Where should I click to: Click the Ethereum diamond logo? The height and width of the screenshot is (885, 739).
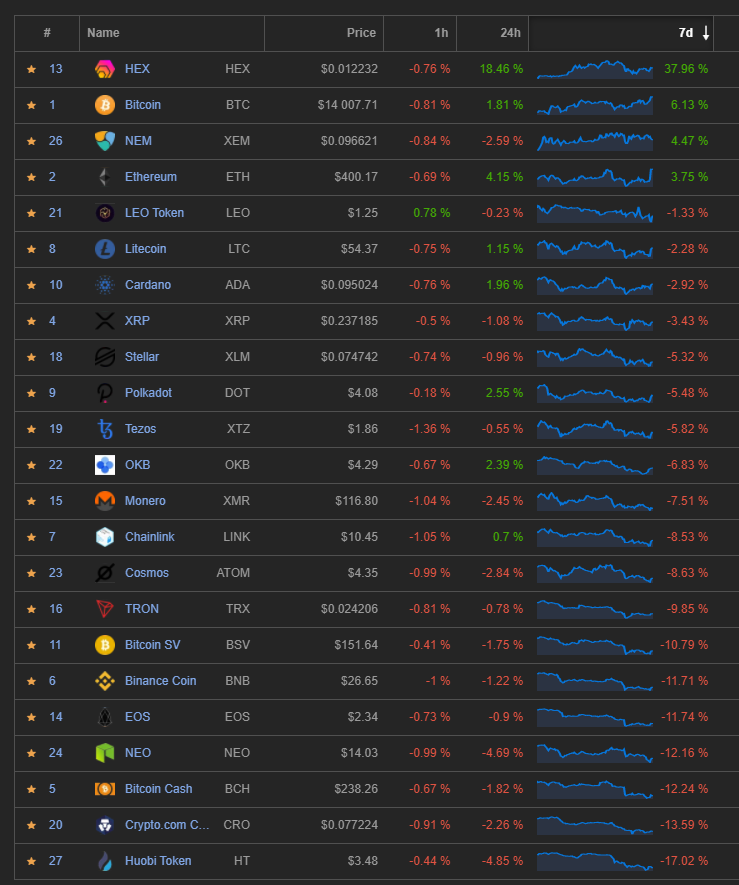tap(105, 177)
